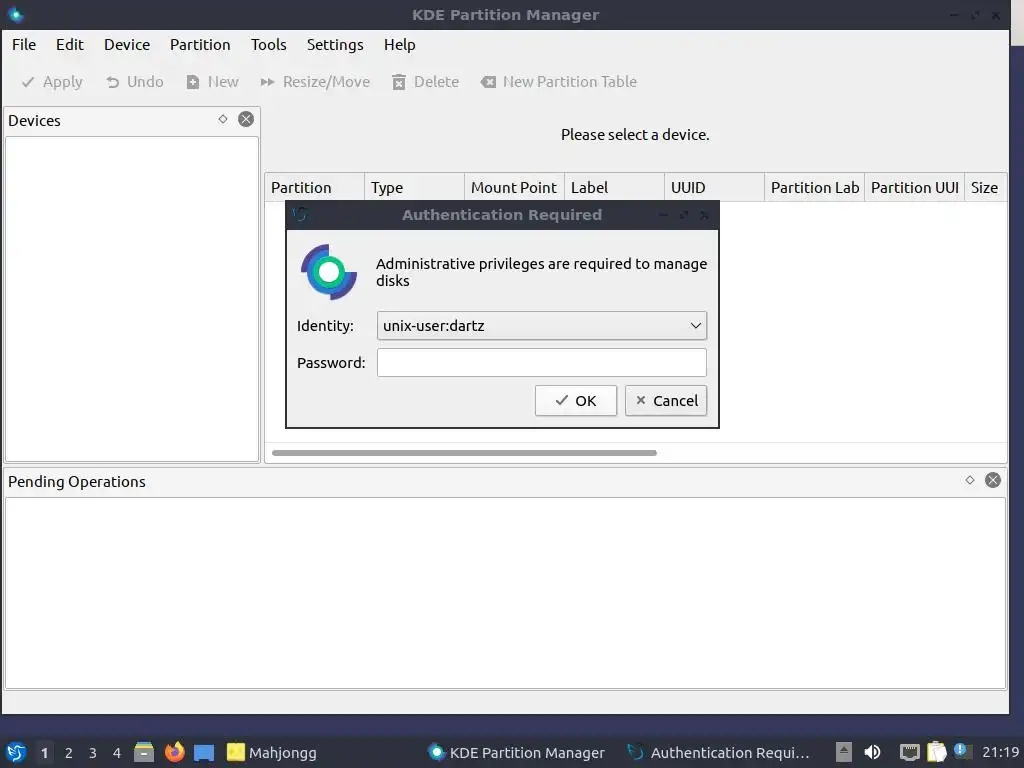Switch to Authentication Required taskbar entry
This screenshot has height=768, width=1024.
tap(718, 752)
